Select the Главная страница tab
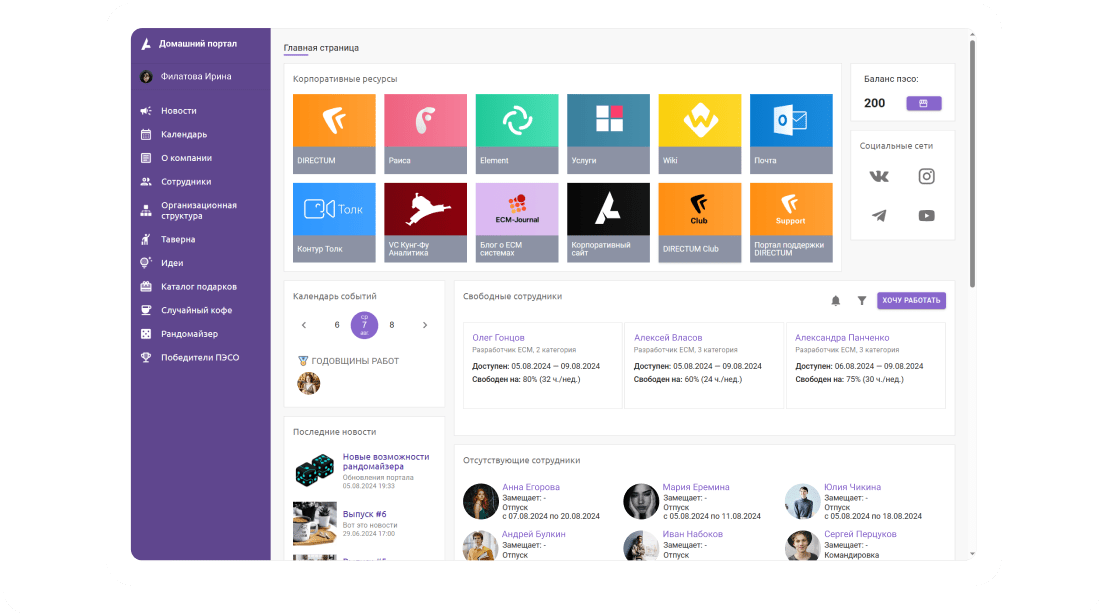Image resolution: width=1100 pixels, height=613 pixels. (321, 48)
